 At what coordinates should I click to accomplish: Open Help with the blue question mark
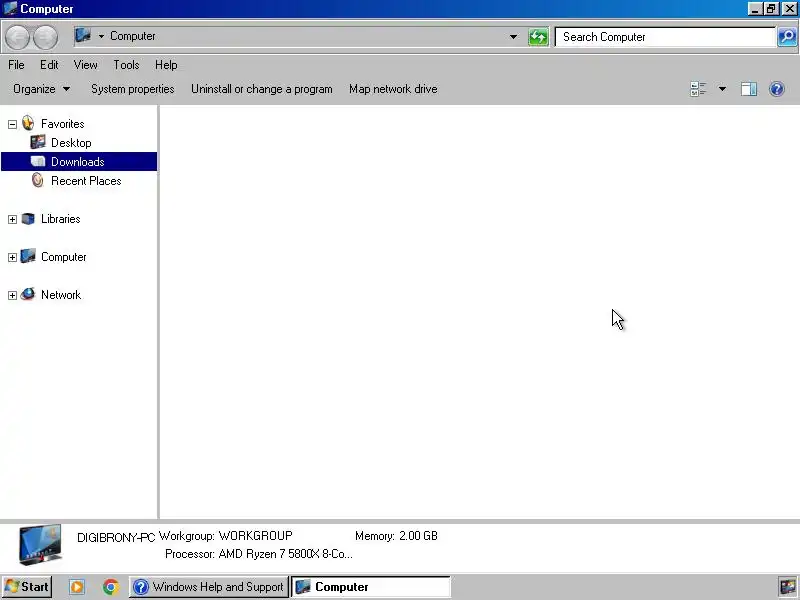pos(777,89)
